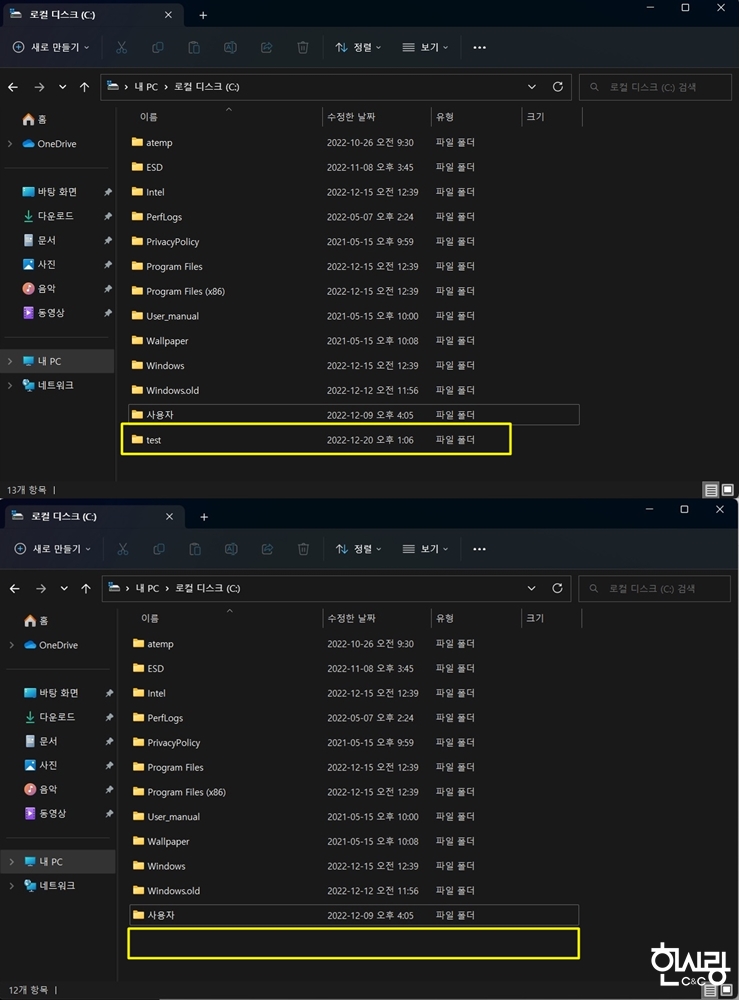This screenshot has height=1000, width=739.
Task: Expand 내 PC node in top window sidebar
Action: point(10,361)
